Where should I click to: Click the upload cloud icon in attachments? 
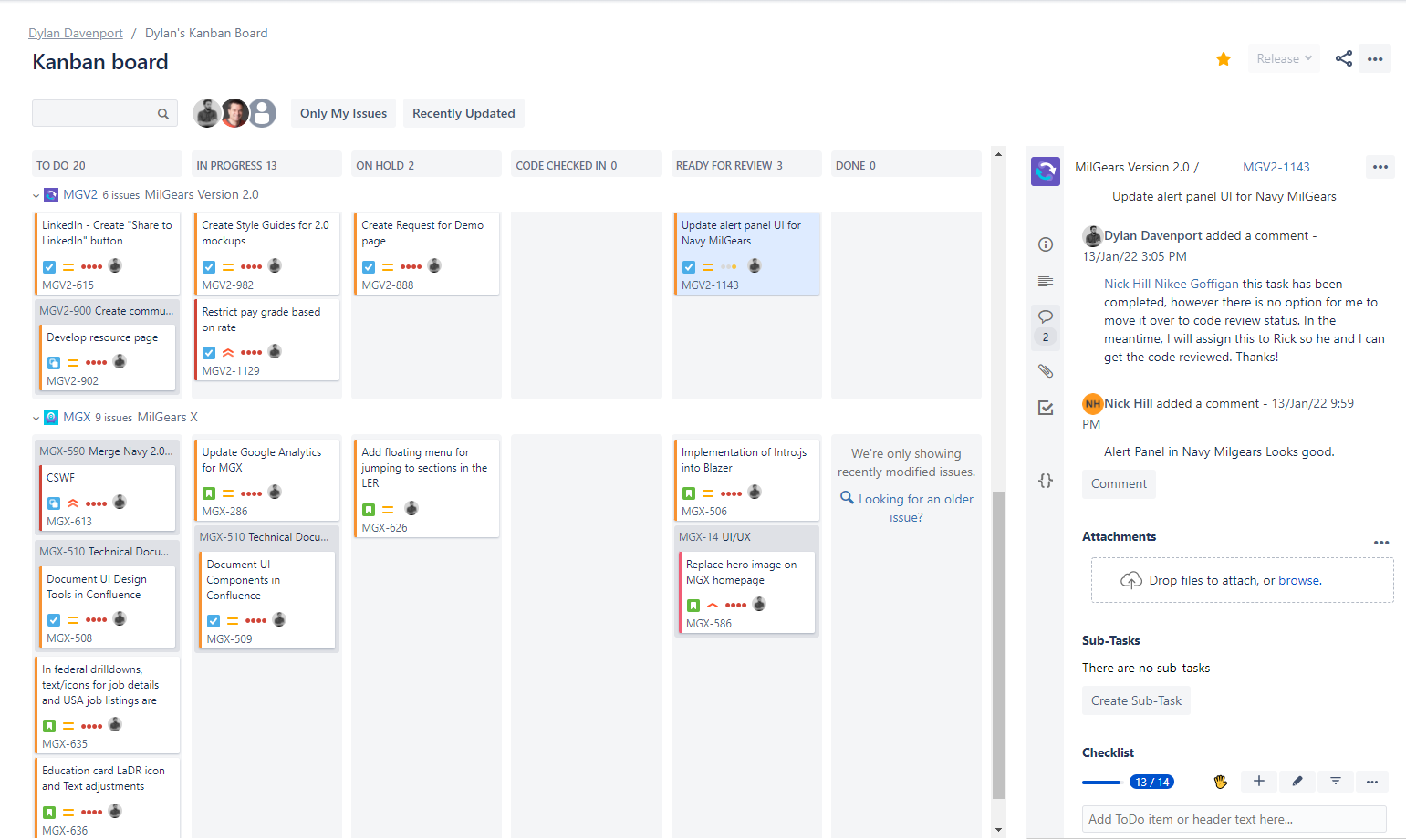coord(1131,580)
